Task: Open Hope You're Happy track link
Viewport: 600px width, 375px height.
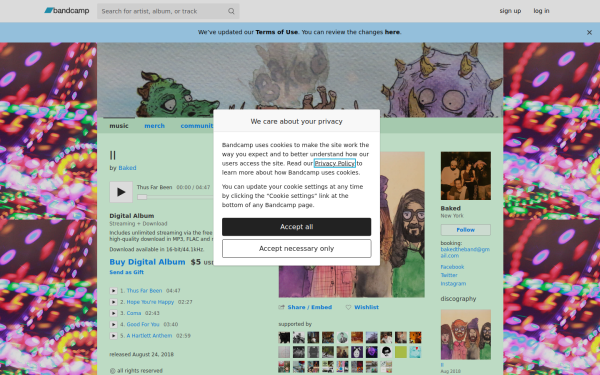Action: (150, 302)
